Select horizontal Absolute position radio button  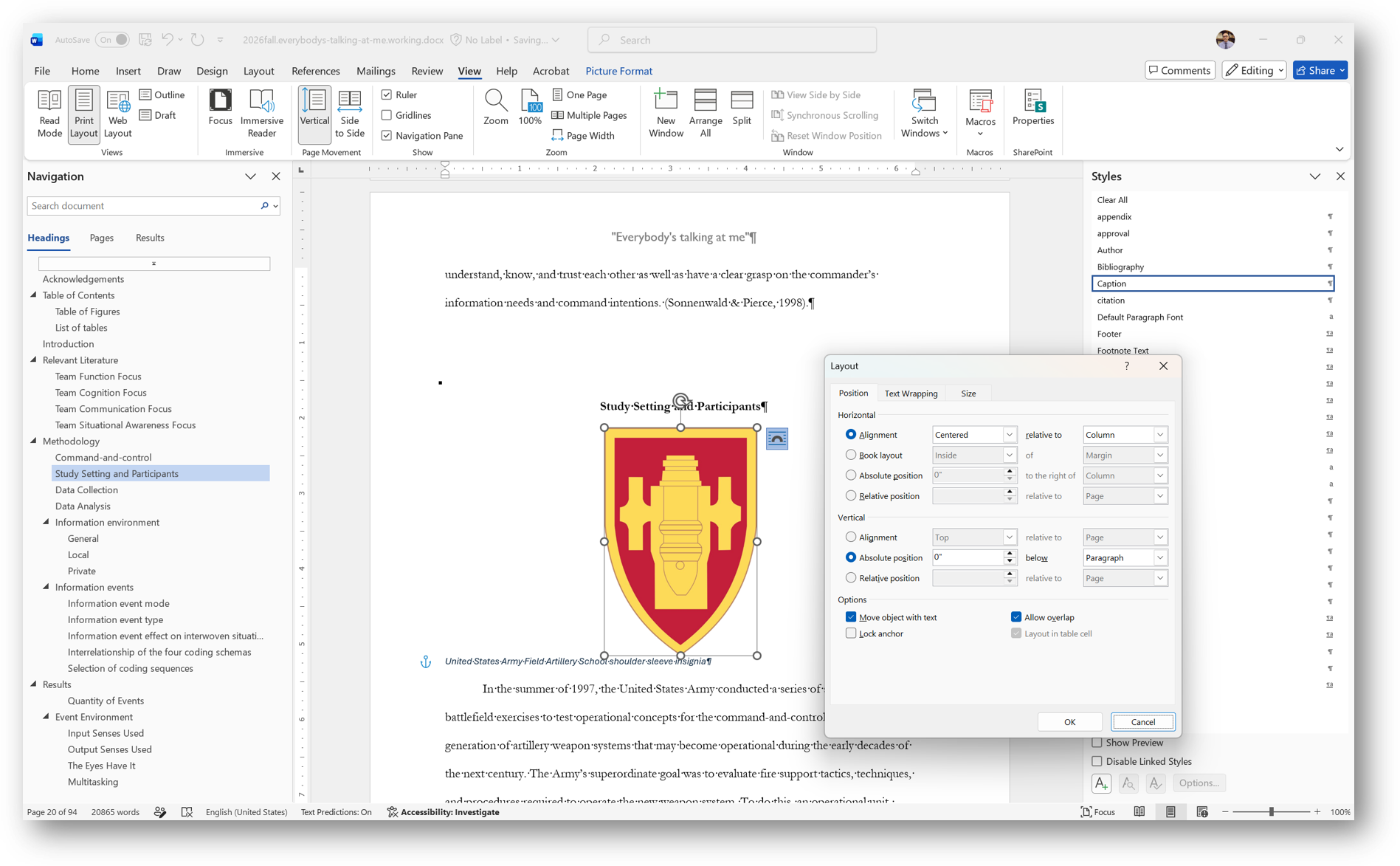point(851,475)
